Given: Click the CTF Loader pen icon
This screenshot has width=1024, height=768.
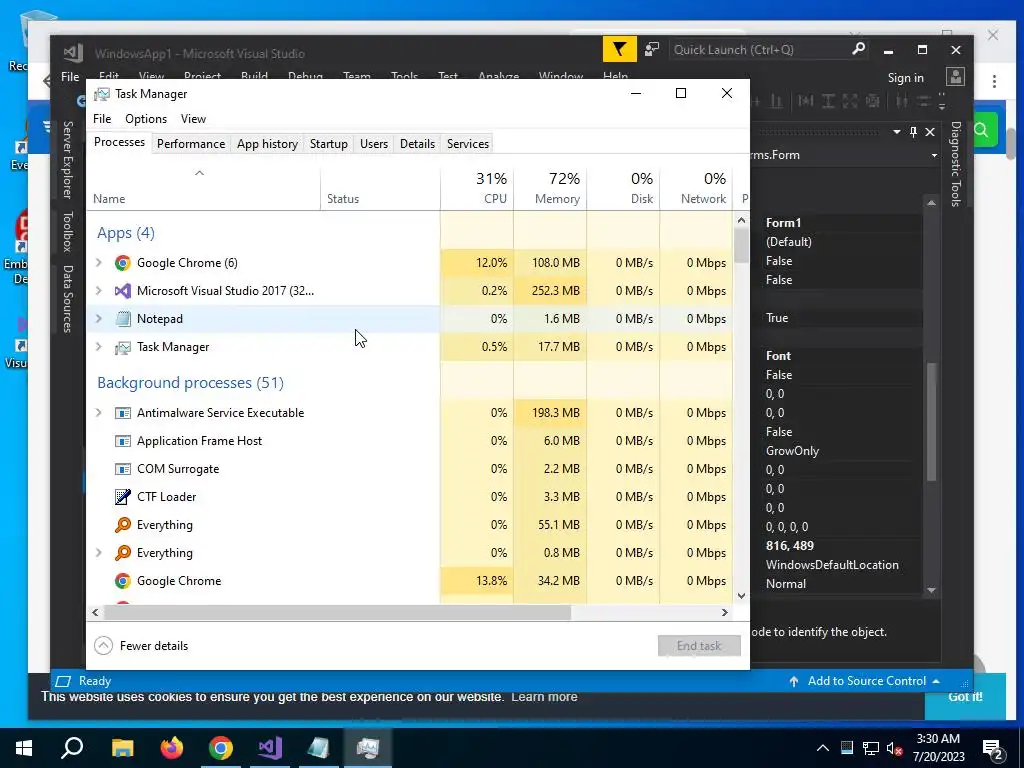Looking at the screenshot, I should [122, 497].
